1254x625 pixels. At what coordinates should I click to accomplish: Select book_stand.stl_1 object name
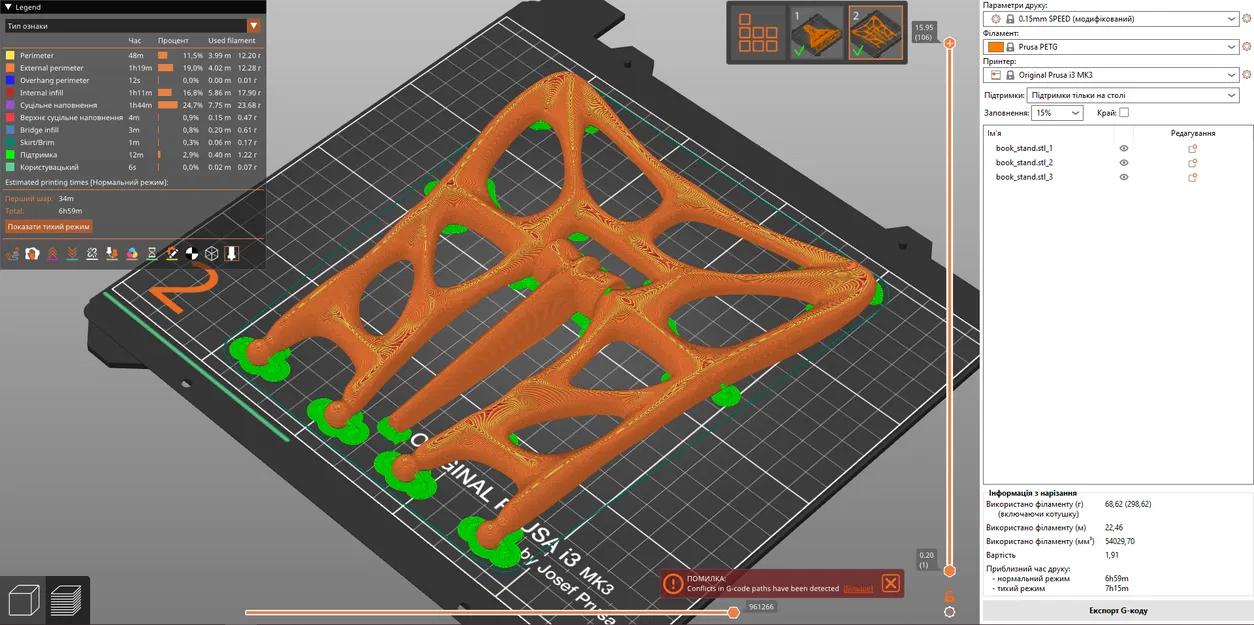pyautogui.click(x=1024, y=148)
